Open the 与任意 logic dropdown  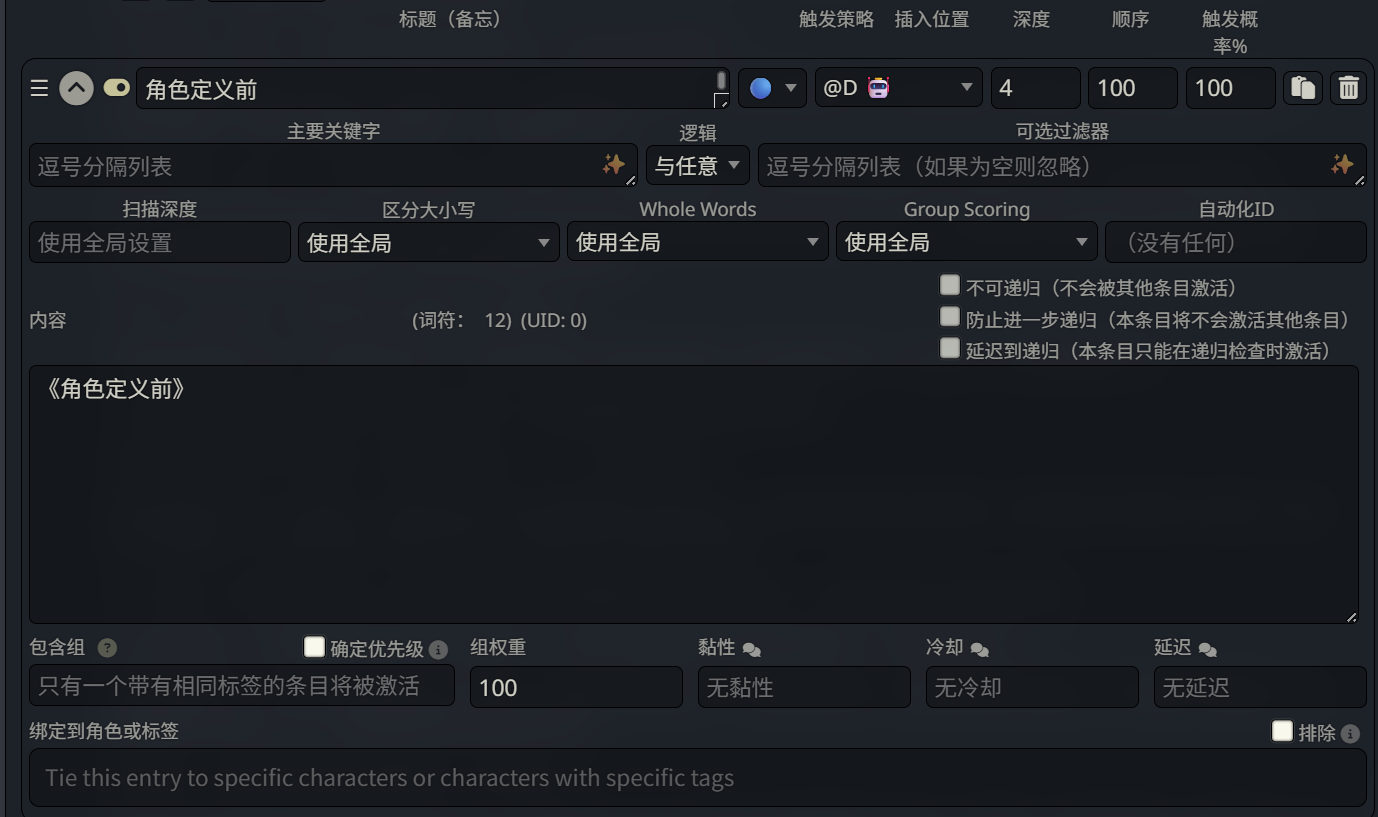(697, 165)
